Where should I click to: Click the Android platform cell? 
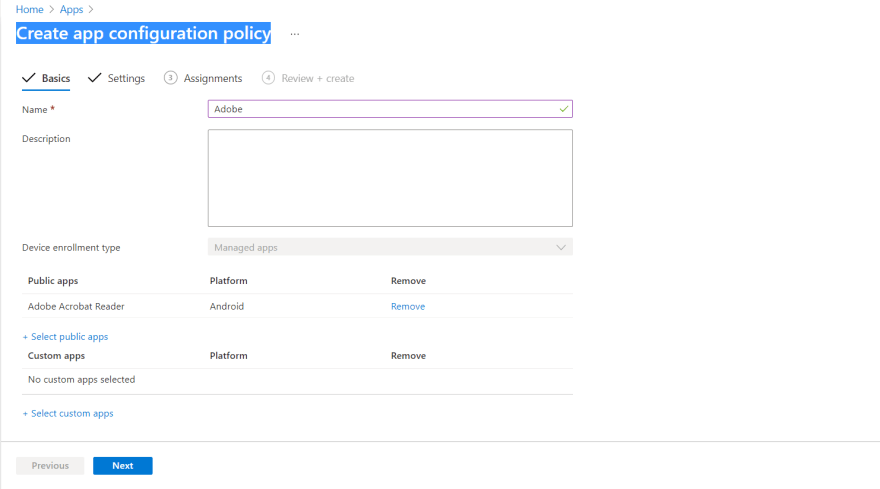(227, 306)
